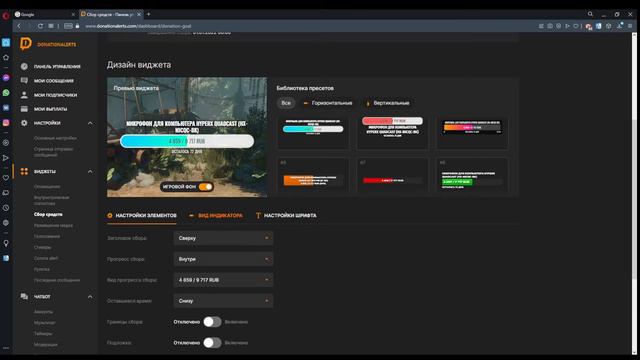
Task: Select the cyan progress bar preset
Action: pyautogui.click(x=313, y=132)
